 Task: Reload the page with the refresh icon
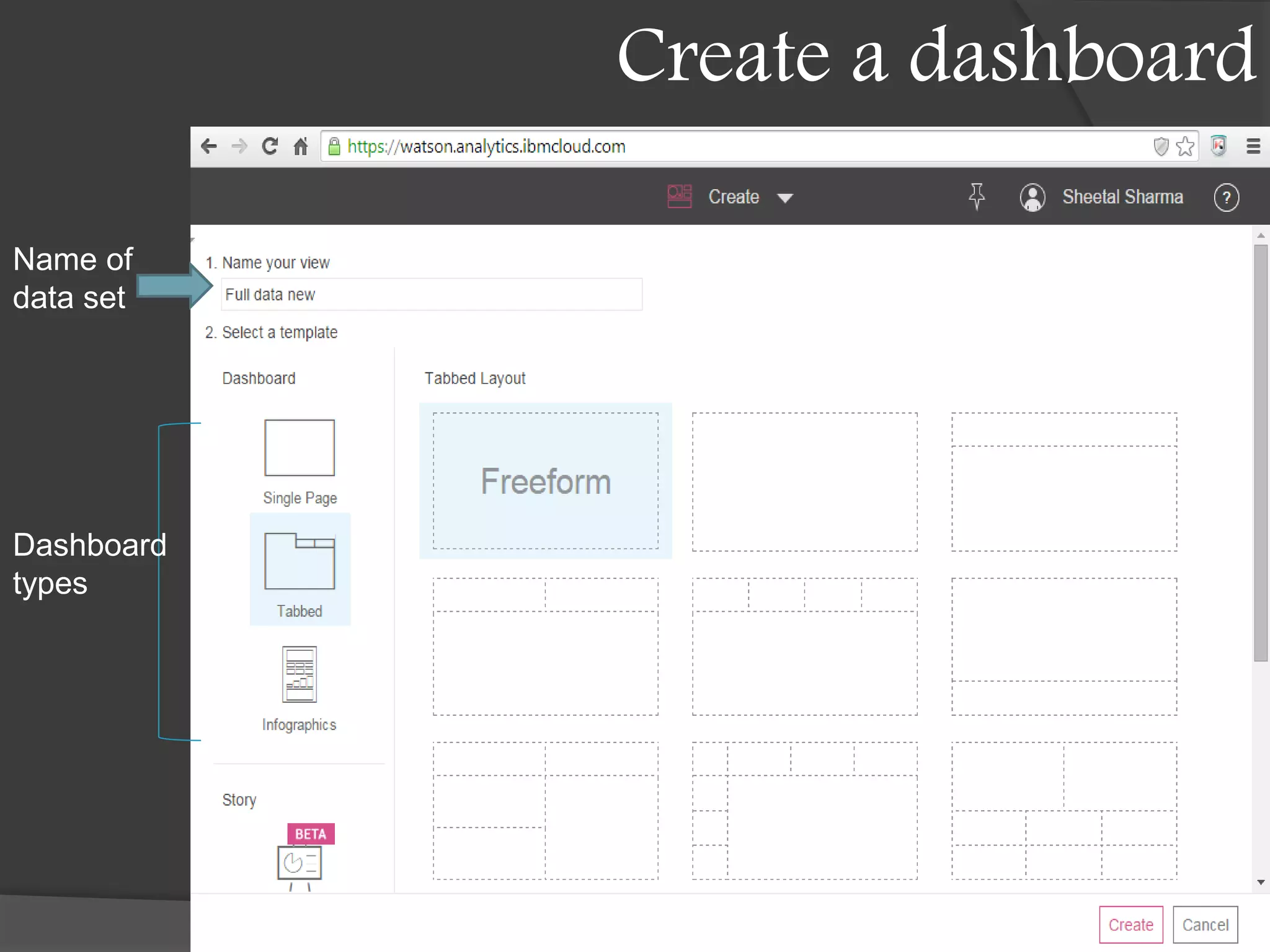270,146
